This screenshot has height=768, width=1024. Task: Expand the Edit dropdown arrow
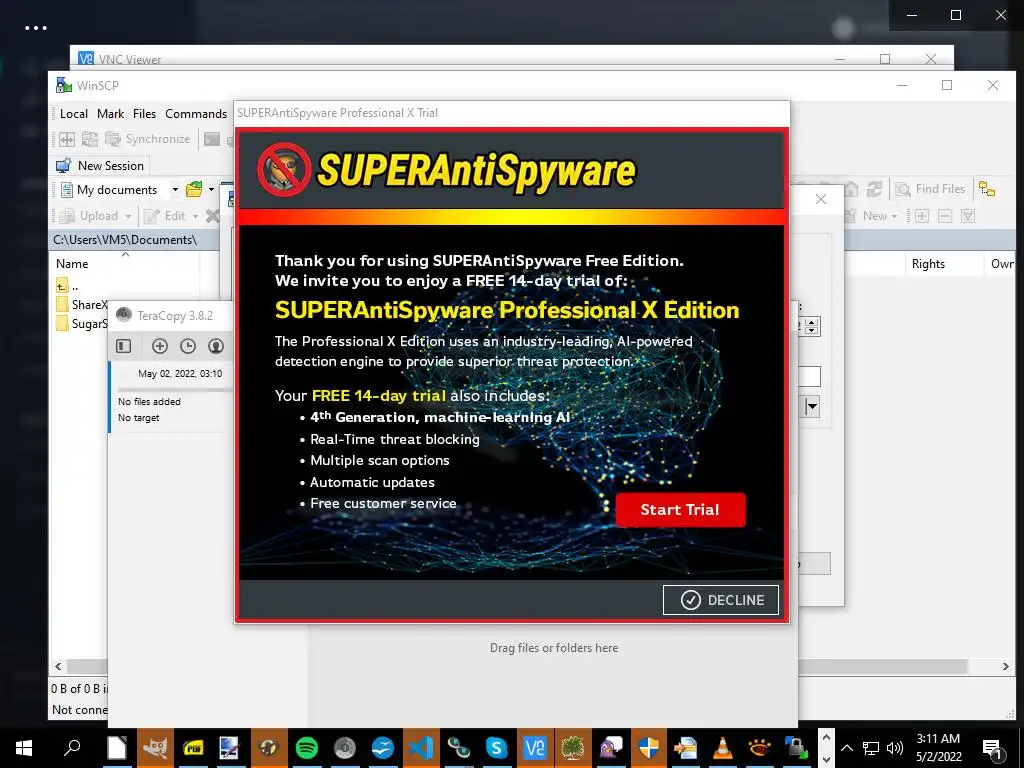pos(195,216)
